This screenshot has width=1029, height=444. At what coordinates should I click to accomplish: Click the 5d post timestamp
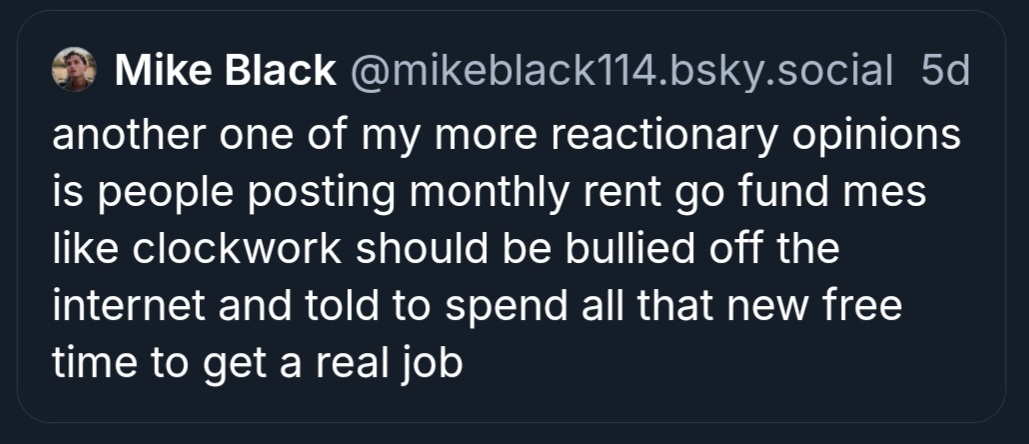pos(945,70)
